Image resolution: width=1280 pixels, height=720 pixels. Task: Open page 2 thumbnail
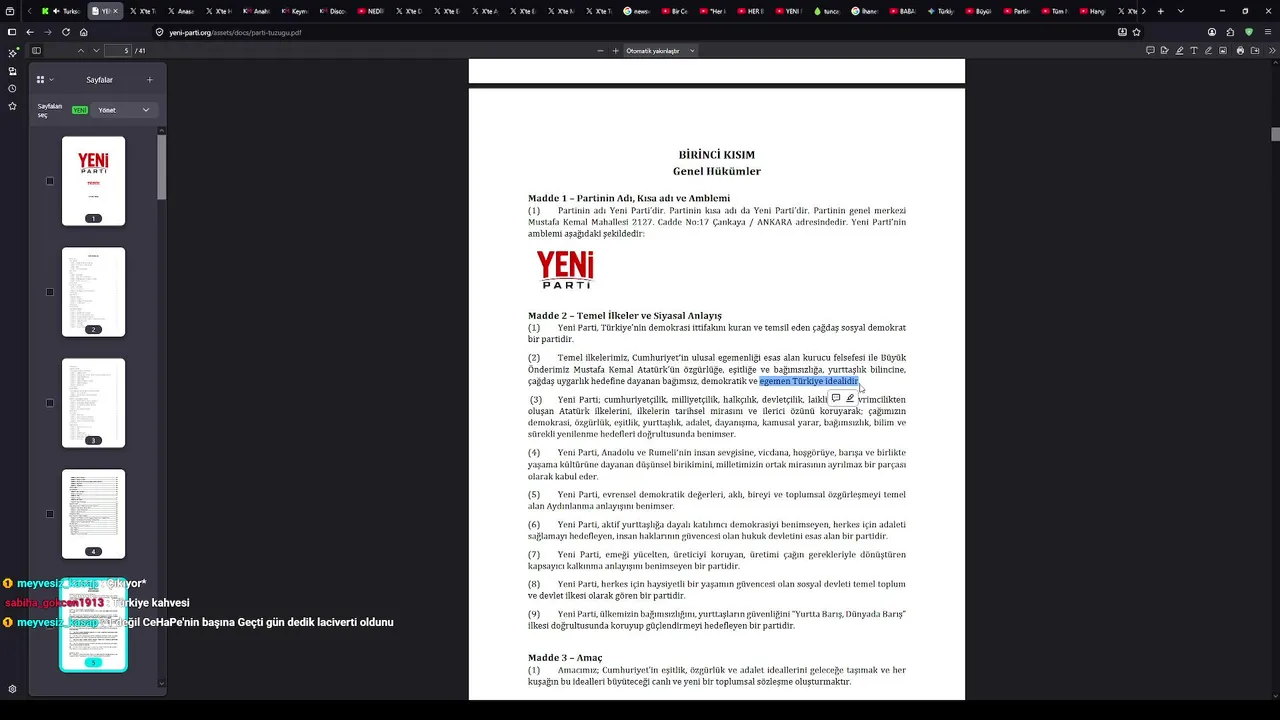pos(93,292)
